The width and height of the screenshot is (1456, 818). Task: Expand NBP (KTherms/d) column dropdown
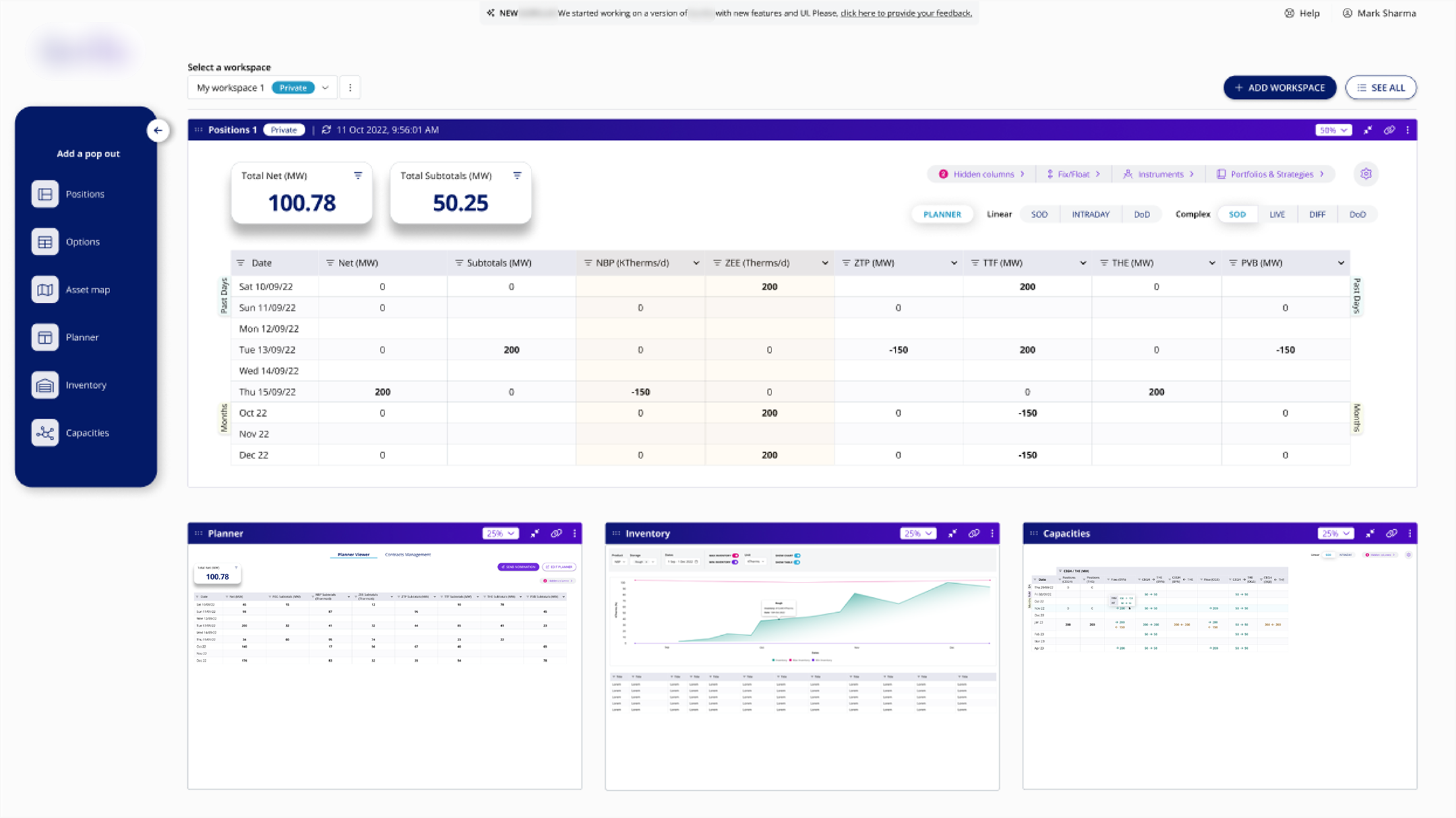click(x=696, y=263)
